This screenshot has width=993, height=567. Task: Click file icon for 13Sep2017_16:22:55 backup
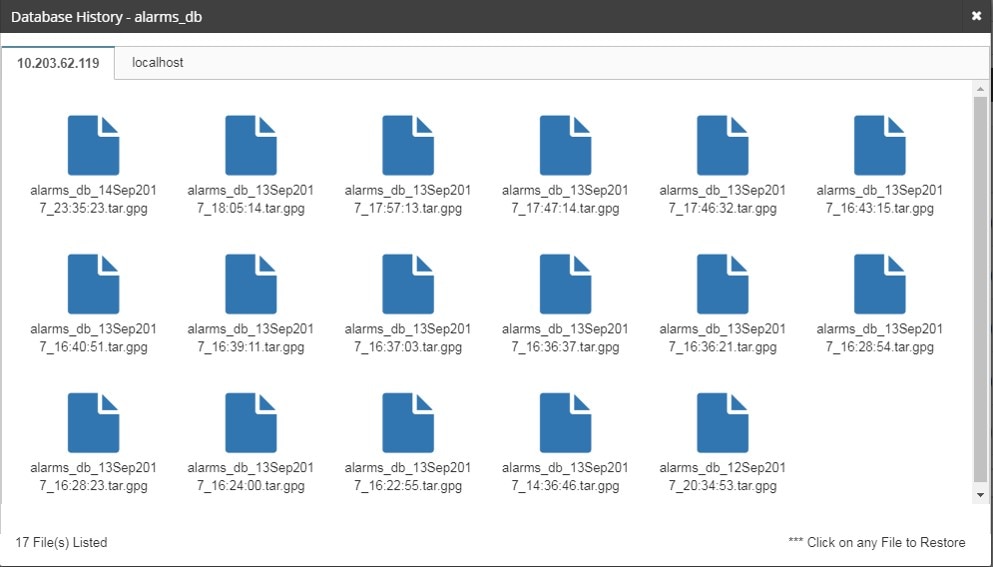click(x=408, y=423)
